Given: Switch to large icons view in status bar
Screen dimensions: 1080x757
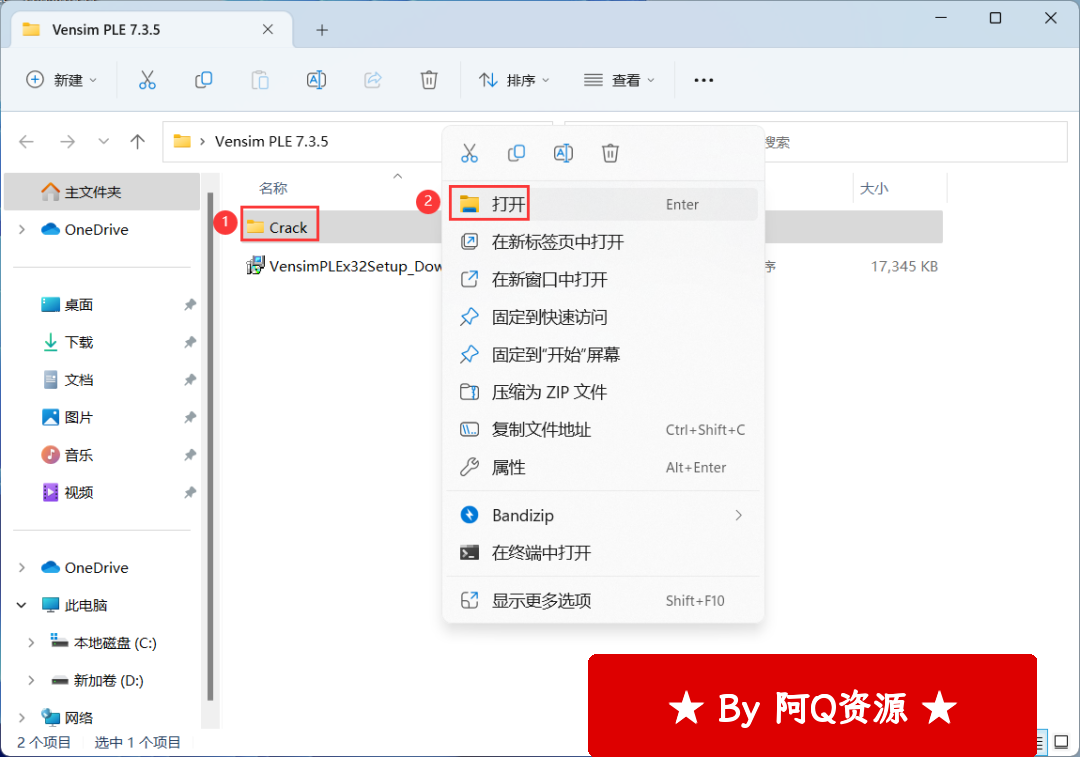Looking at the screenshot, I should (x=1061, y=743).
